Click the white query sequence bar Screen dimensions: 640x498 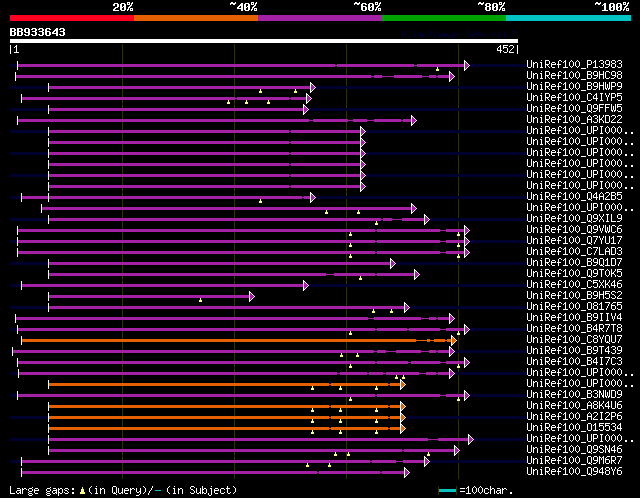[x=264, y=41]
